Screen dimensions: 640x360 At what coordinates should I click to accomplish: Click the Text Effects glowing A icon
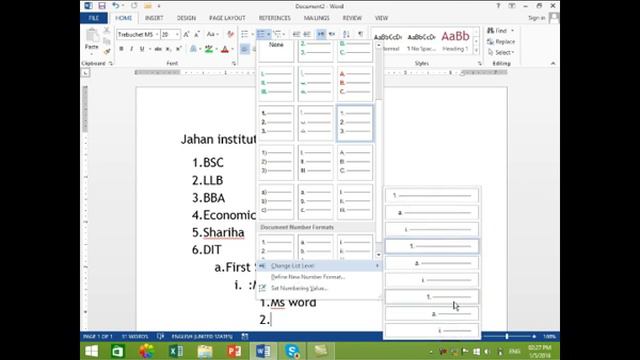(x=193, y=49)
